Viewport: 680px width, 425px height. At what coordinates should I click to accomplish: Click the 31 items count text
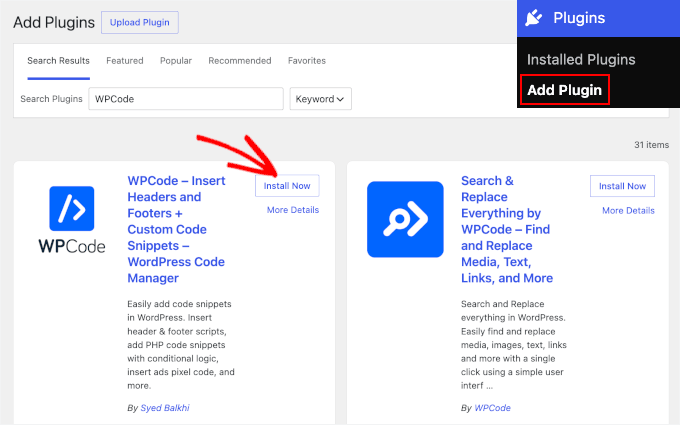point(651,145)
